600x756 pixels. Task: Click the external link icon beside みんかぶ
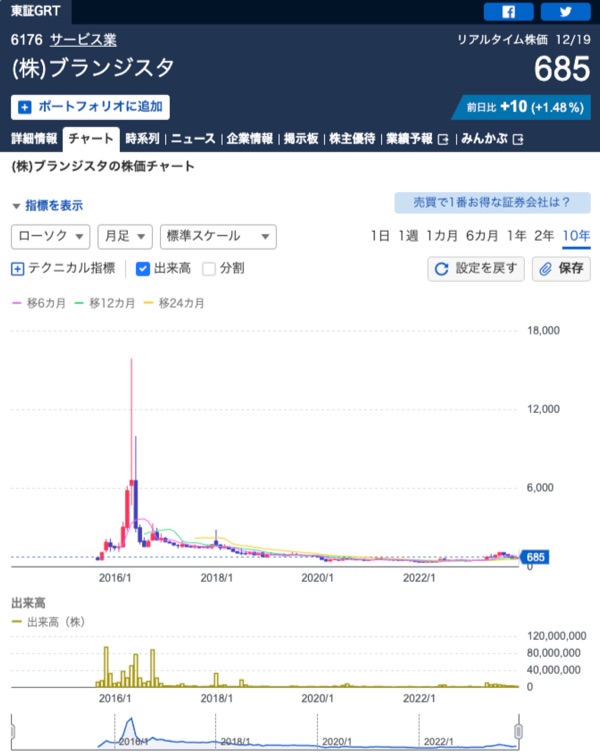(518, 140)
